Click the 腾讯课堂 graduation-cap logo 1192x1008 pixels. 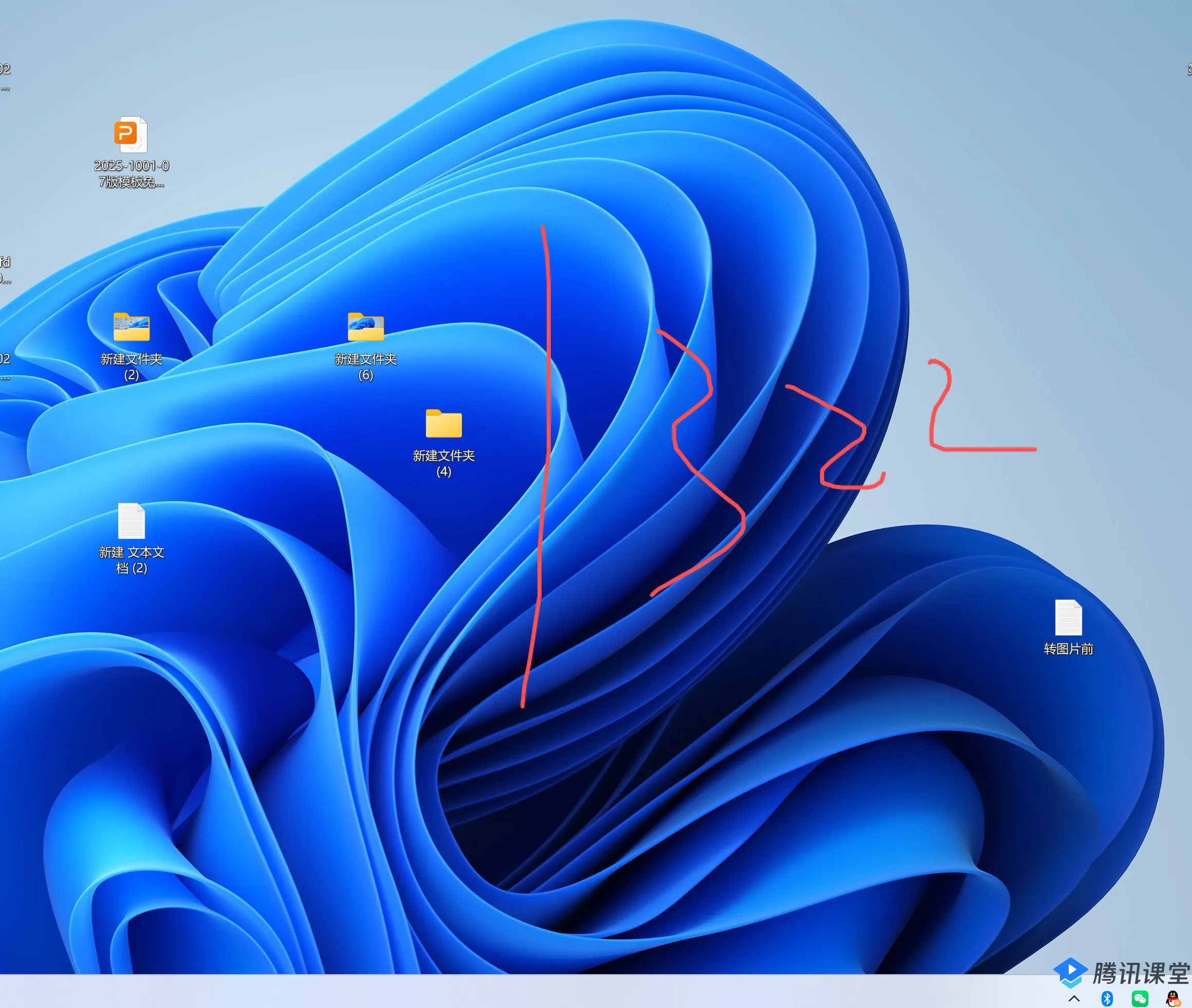point(1070,972)
